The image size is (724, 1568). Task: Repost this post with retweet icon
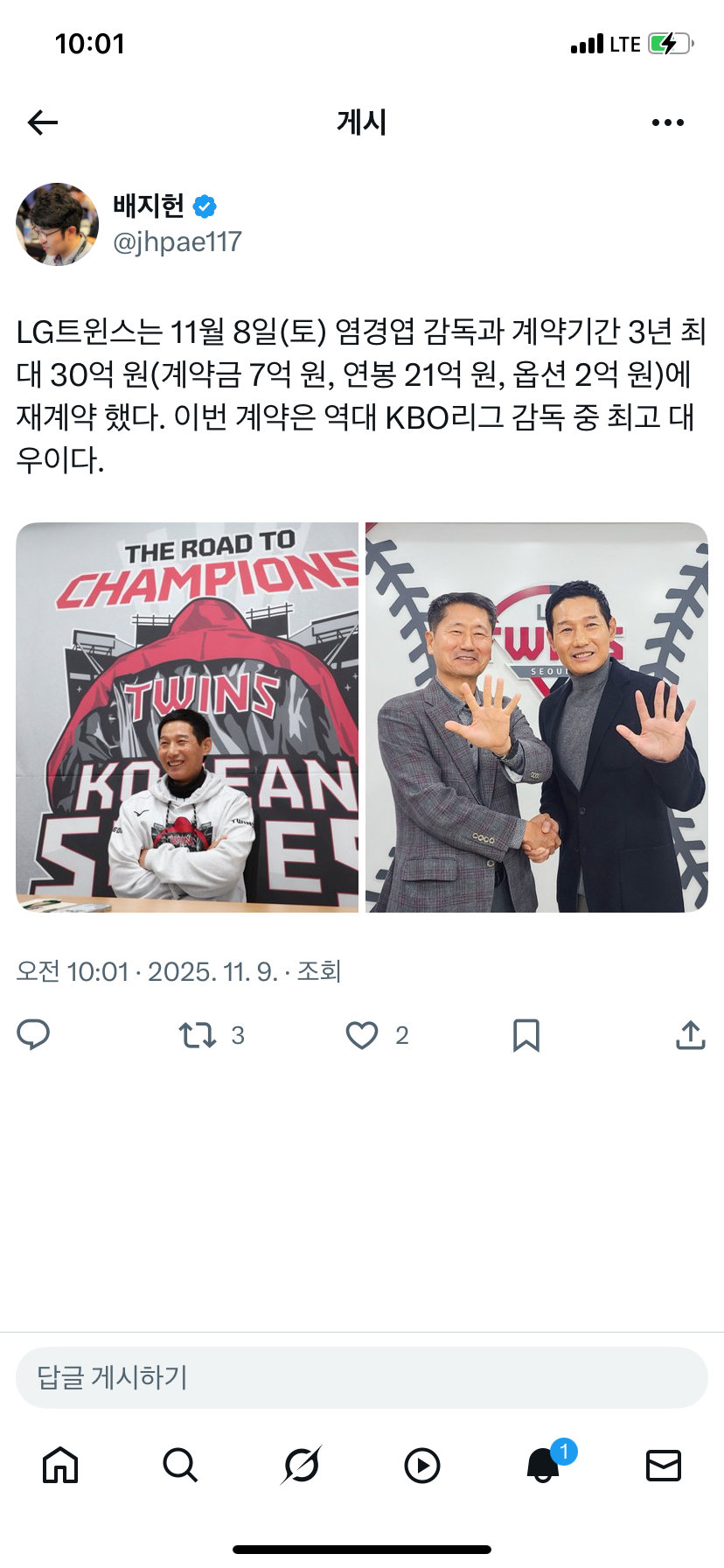[x=198, y=1035]
